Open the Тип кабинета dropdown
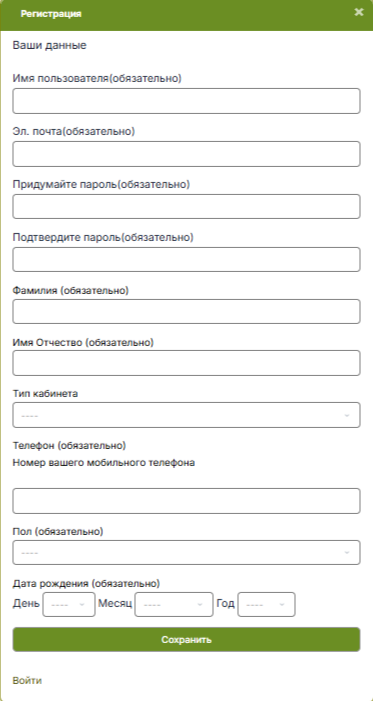This screenshot has width=373, height=701. tap(186, 415)
